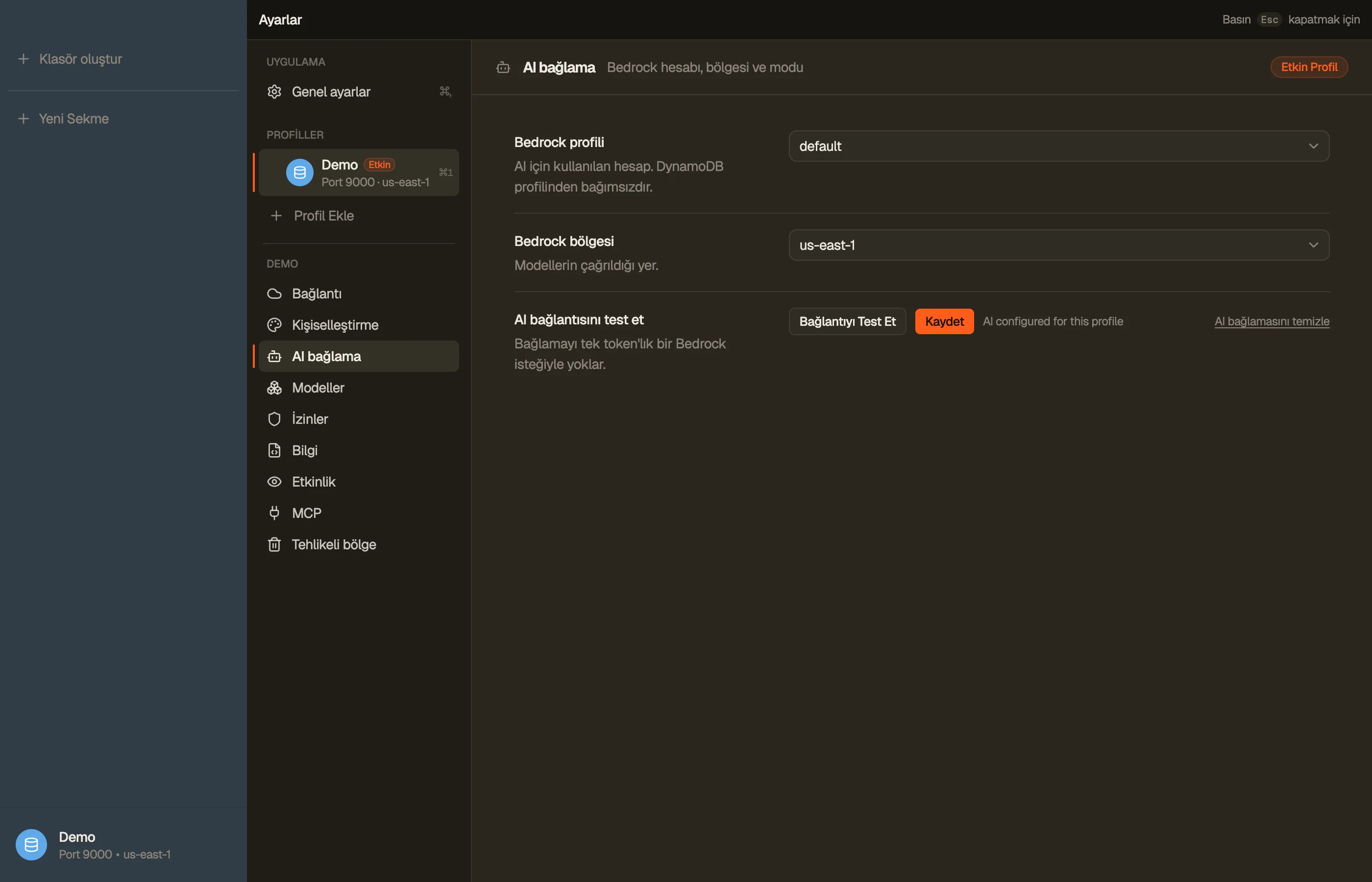Click the robot icon in the AI bağlama header

point(503,68)
